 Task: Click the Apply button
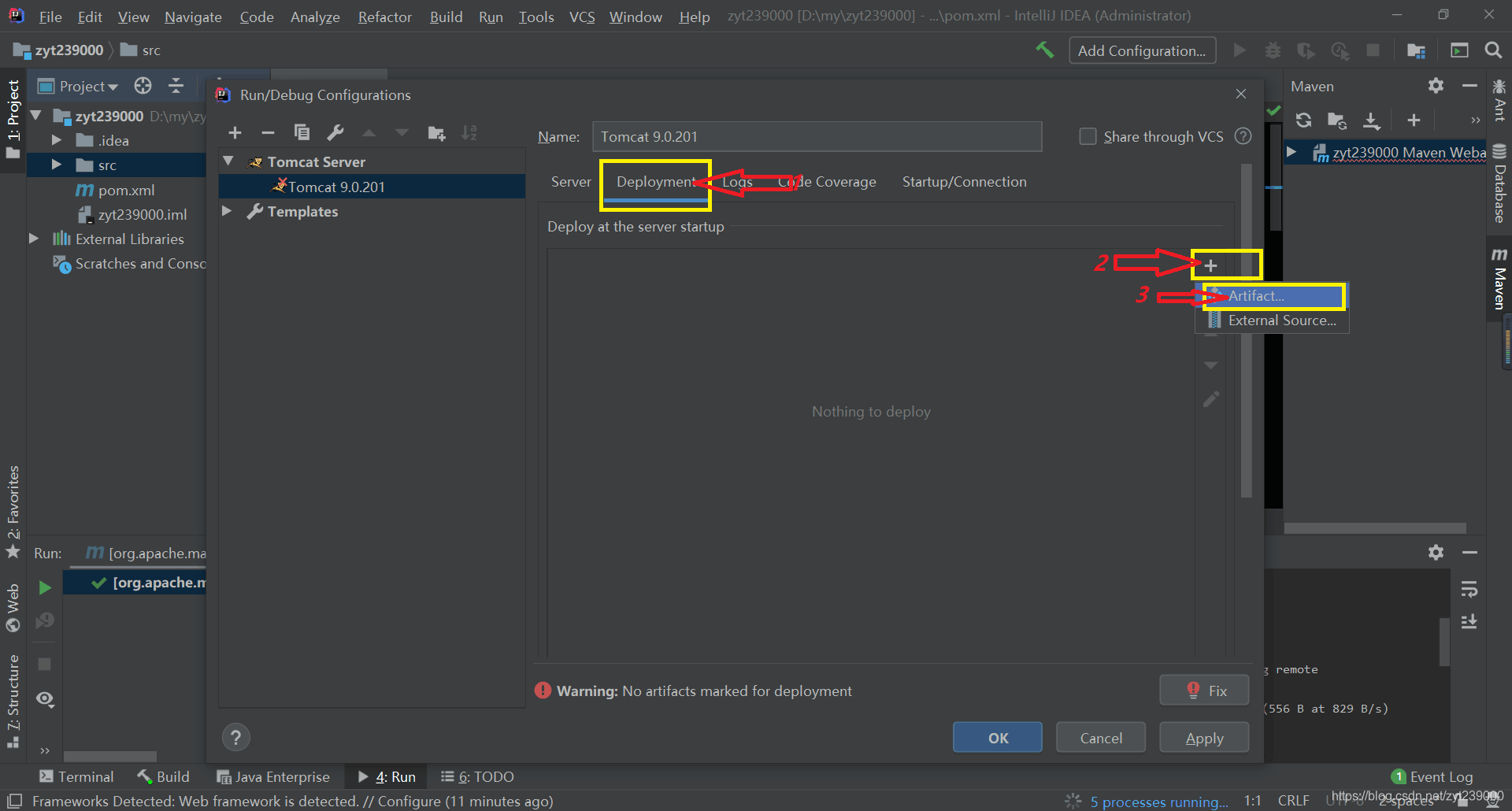[1204, 738]
